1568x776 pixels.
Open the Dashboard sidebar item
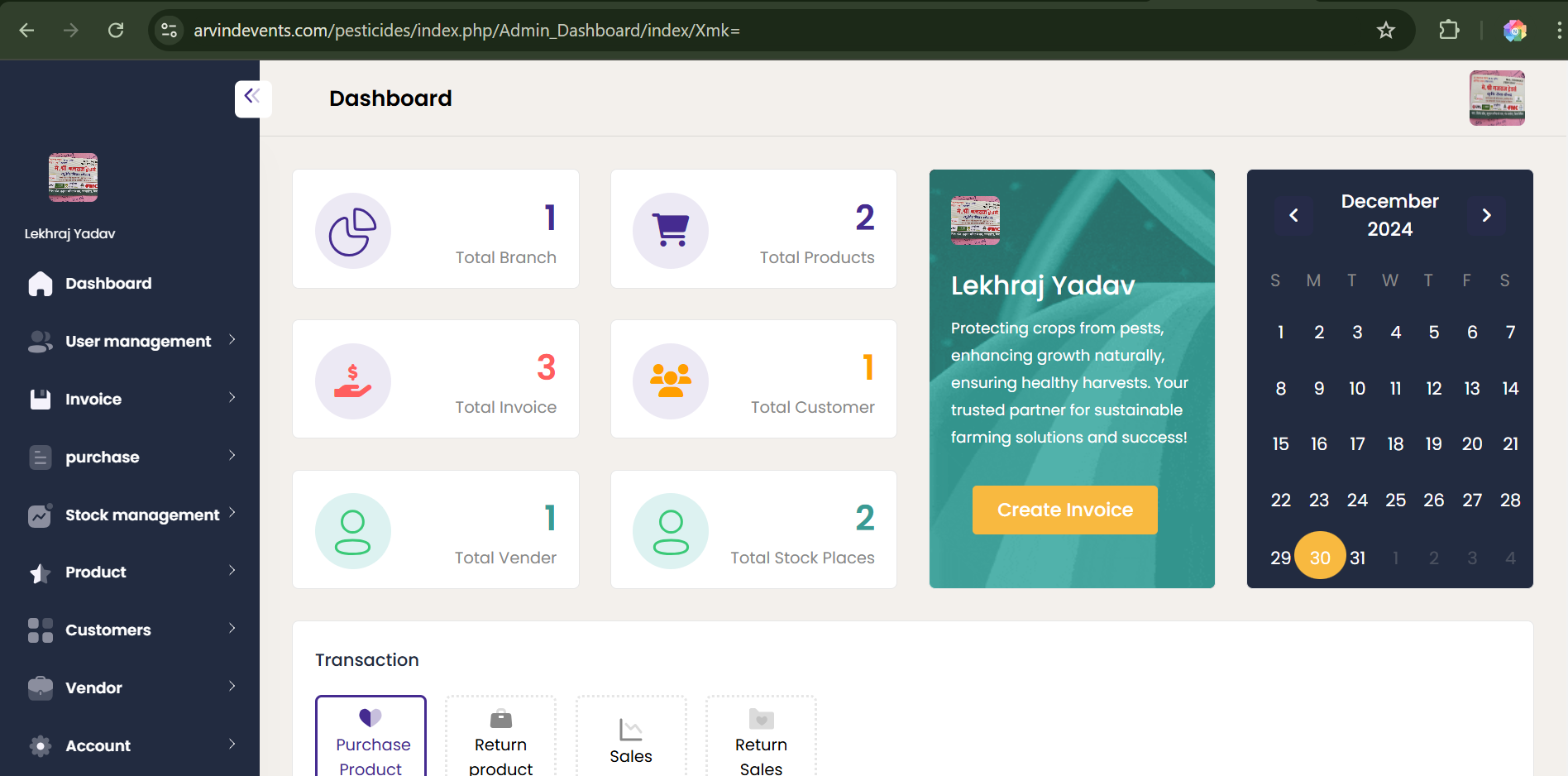coord(108,283)
